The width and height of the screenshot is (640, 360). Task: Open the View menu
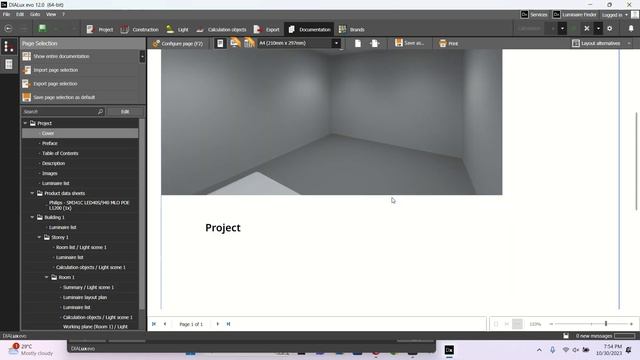(51, 14)
